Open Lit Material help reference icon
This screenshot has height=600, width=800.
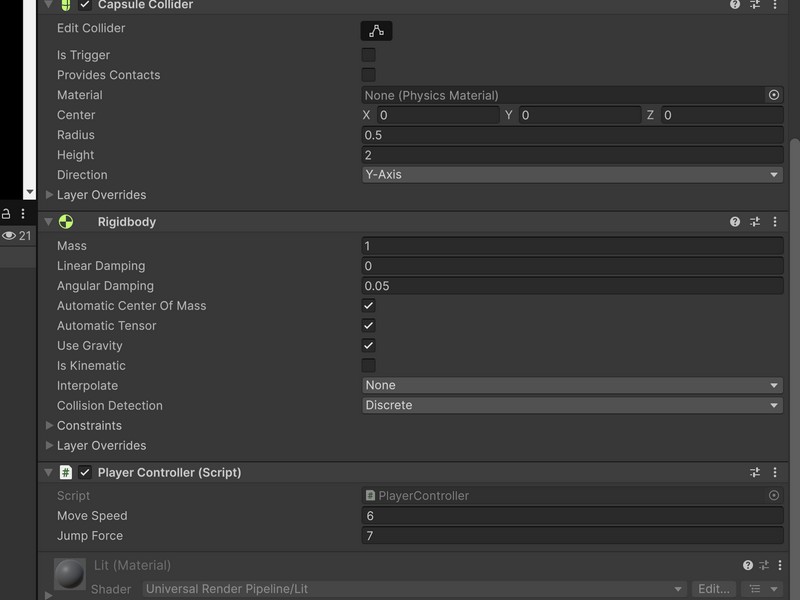(748, 565)
